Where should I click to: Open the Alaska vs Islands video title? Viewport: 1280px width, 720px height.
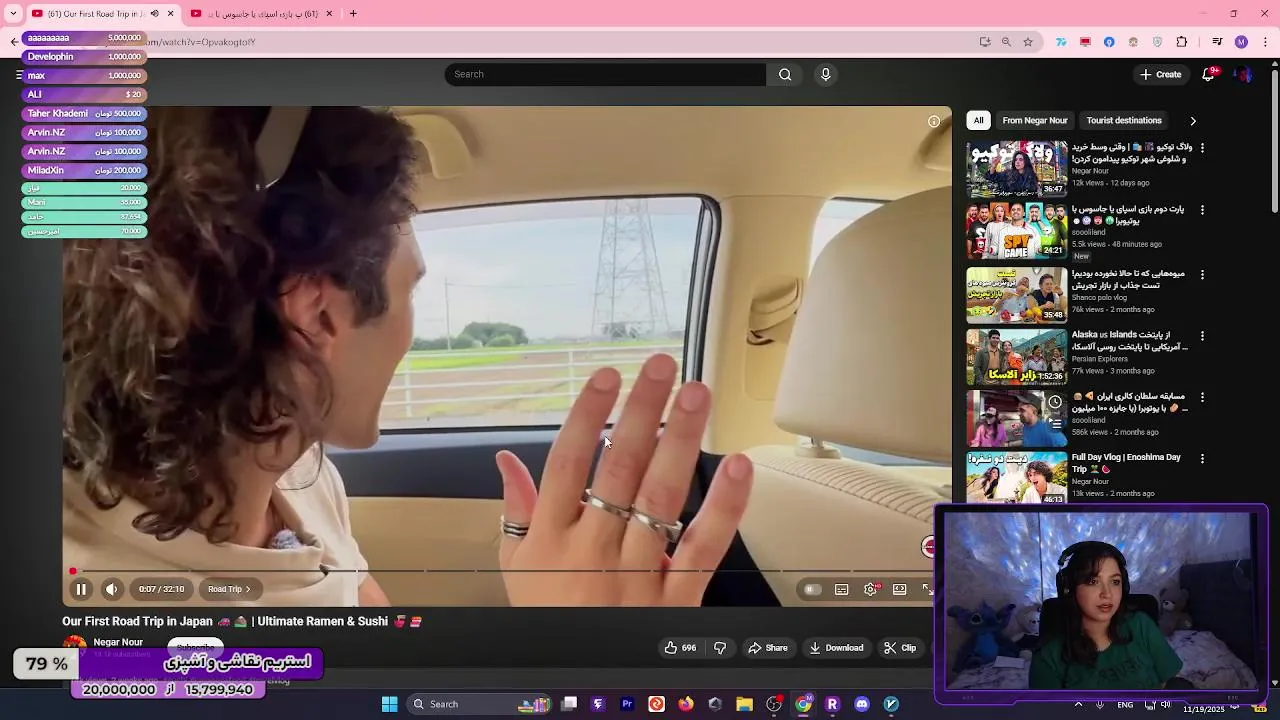point(1129,341)
